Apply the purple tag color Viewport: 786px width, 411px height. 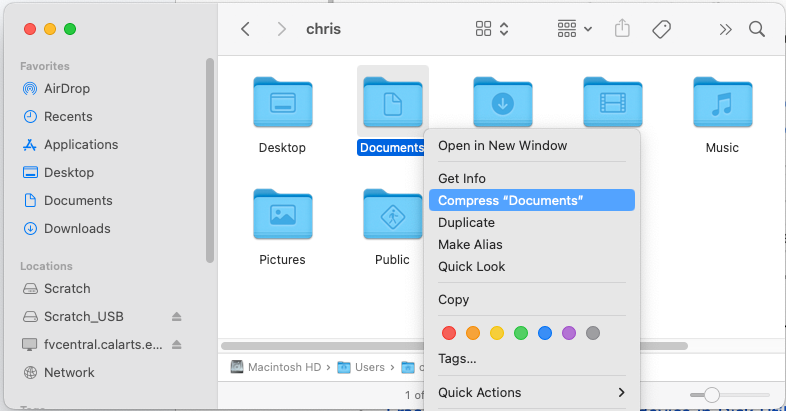point(569,333)
